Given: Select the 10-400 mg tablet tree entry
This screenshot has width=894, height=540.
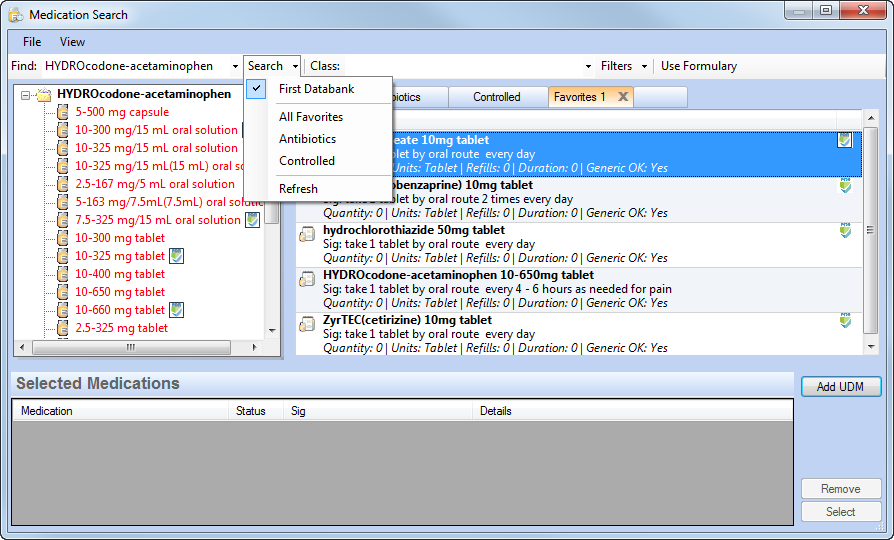Looking at the screenshot, I should coord(120,274).
